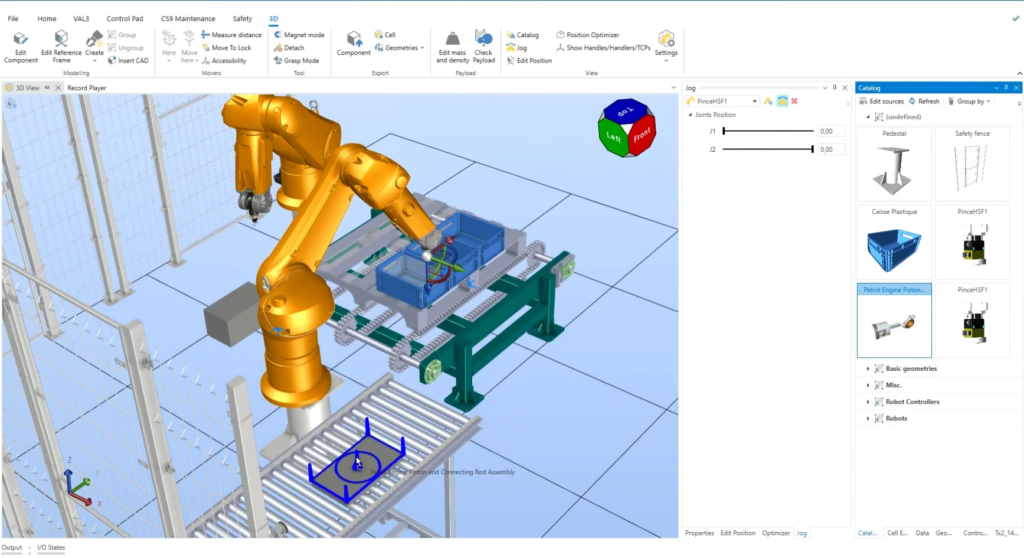Switch to the VAL3 ribbon tab

pyautogui.click(x=81, y=18)
